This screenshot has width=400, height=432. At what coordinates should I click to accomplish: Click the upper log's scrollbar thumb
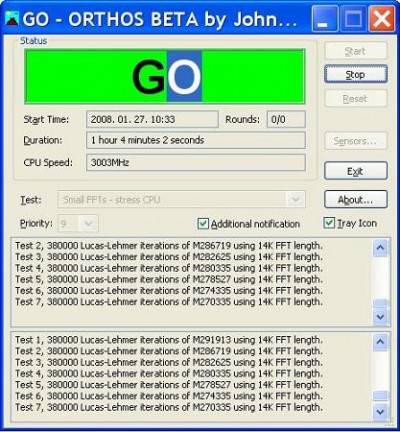tap(381, 303)
